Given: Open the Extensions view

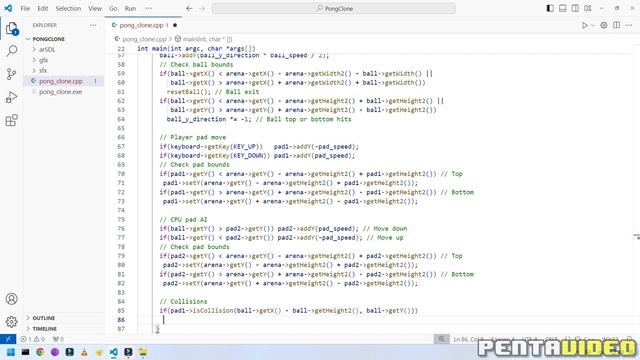Looking at the screenshot, I should click(x=11, y=120).
